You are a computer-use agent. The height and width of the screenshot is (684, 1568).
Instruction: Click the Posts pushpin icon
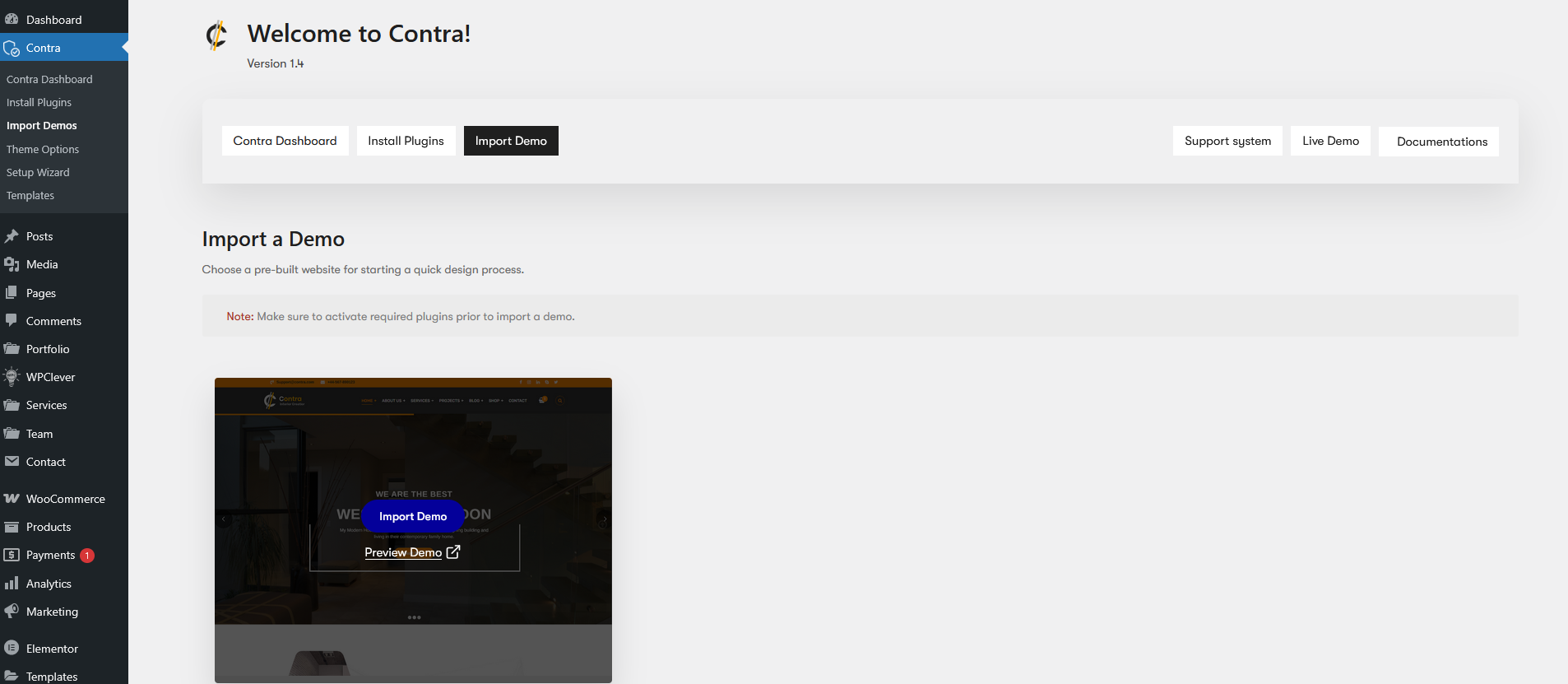pyautogui.click(x=12, y=236)
